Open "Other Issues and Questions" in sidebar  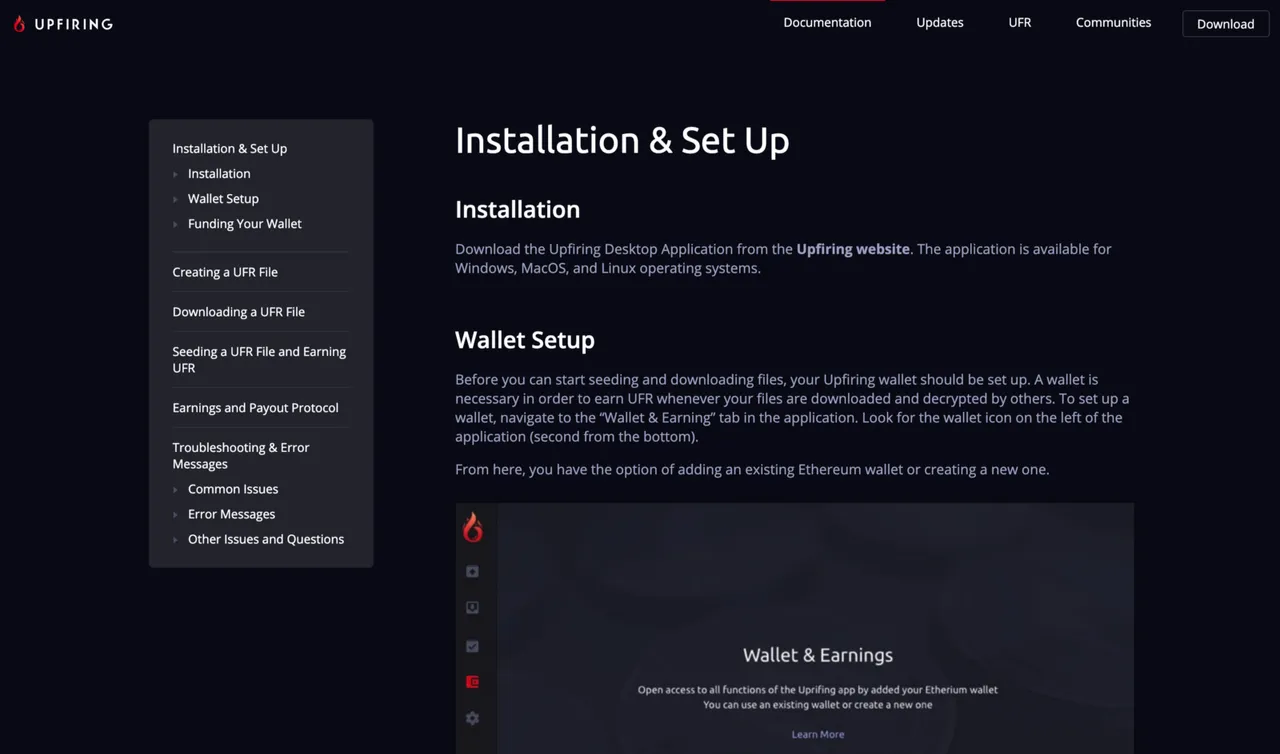point(266,538)
